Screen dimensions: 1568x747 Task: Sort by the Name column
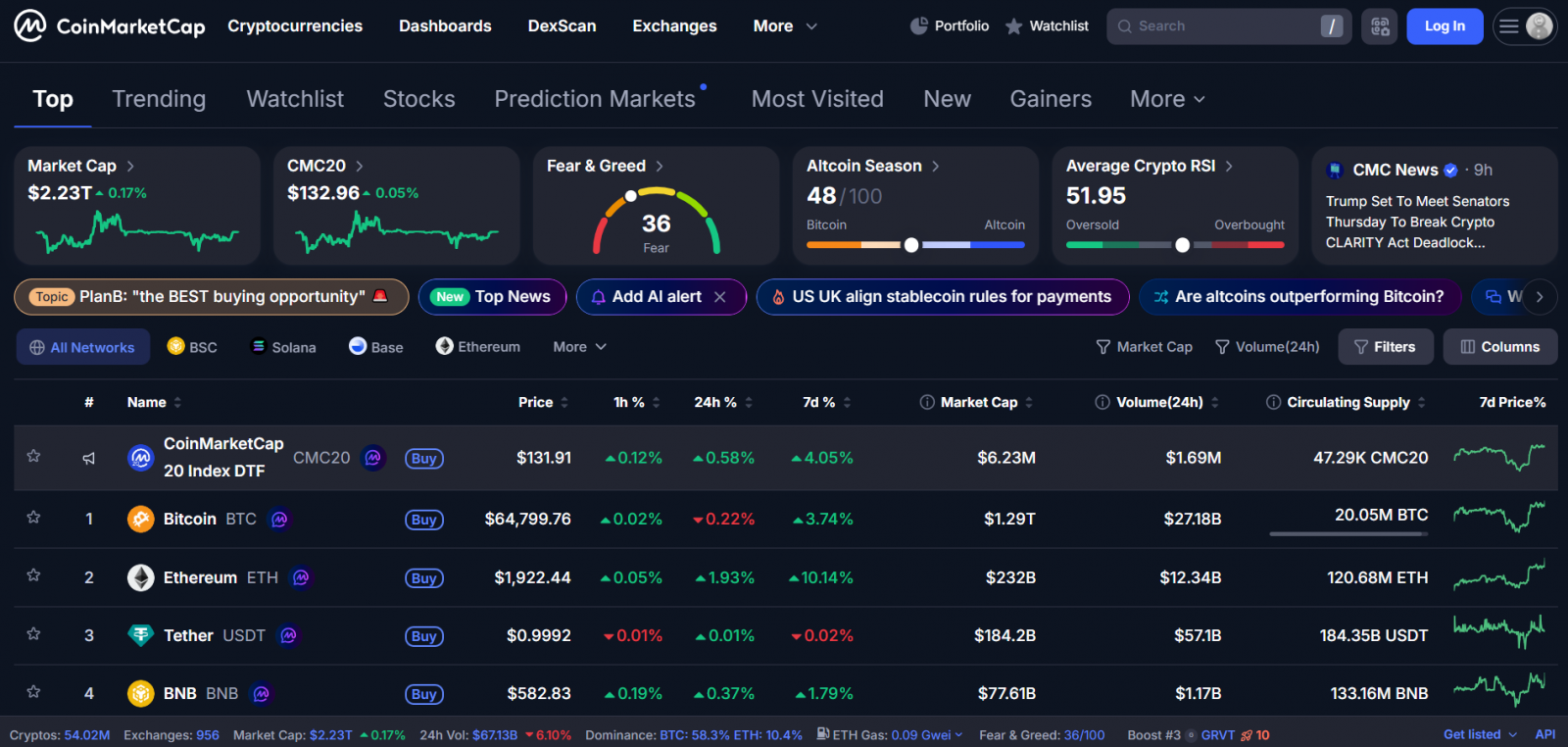point(154,403)
